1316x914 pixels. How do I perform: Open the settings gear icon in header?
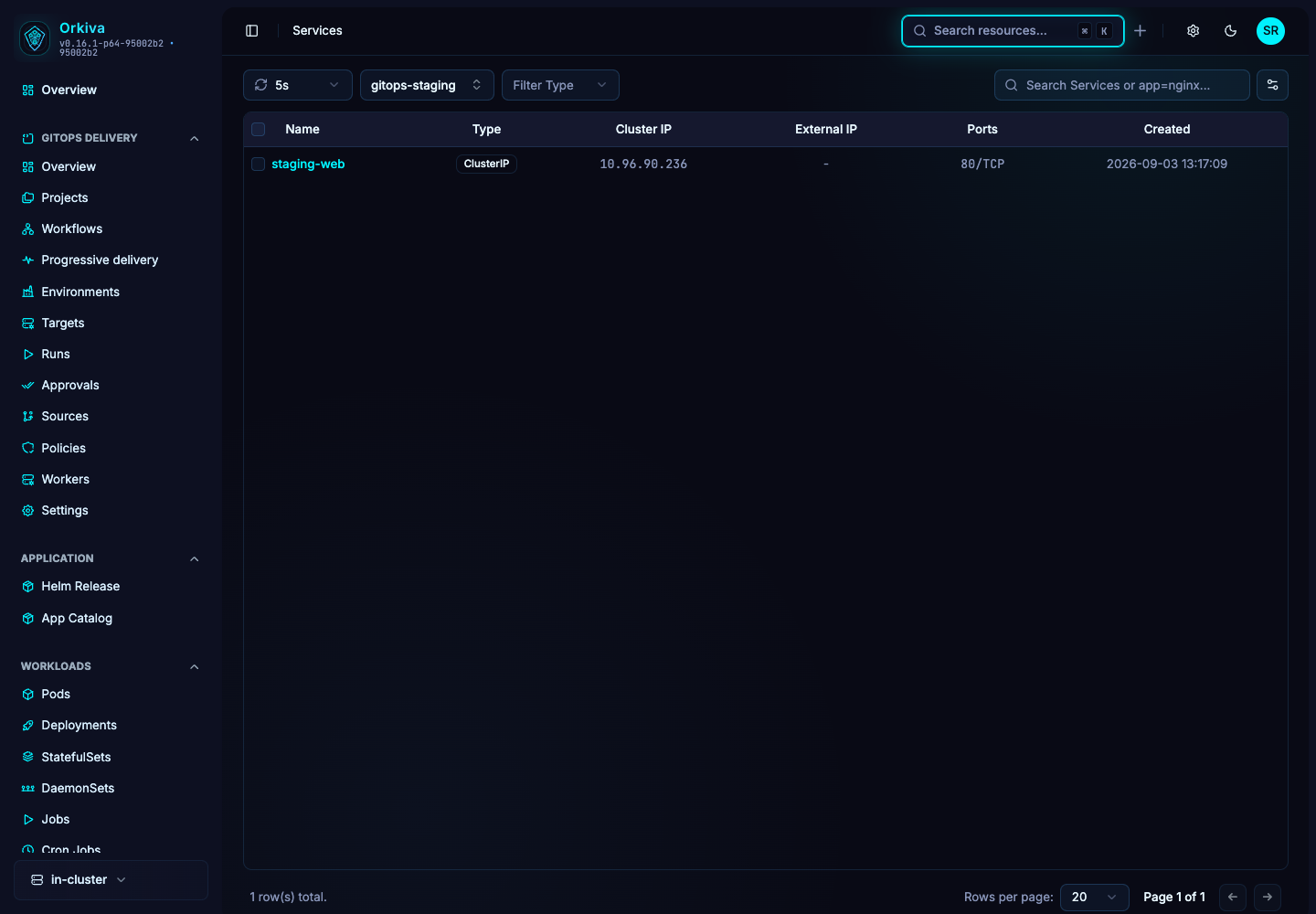[1194, 31]
